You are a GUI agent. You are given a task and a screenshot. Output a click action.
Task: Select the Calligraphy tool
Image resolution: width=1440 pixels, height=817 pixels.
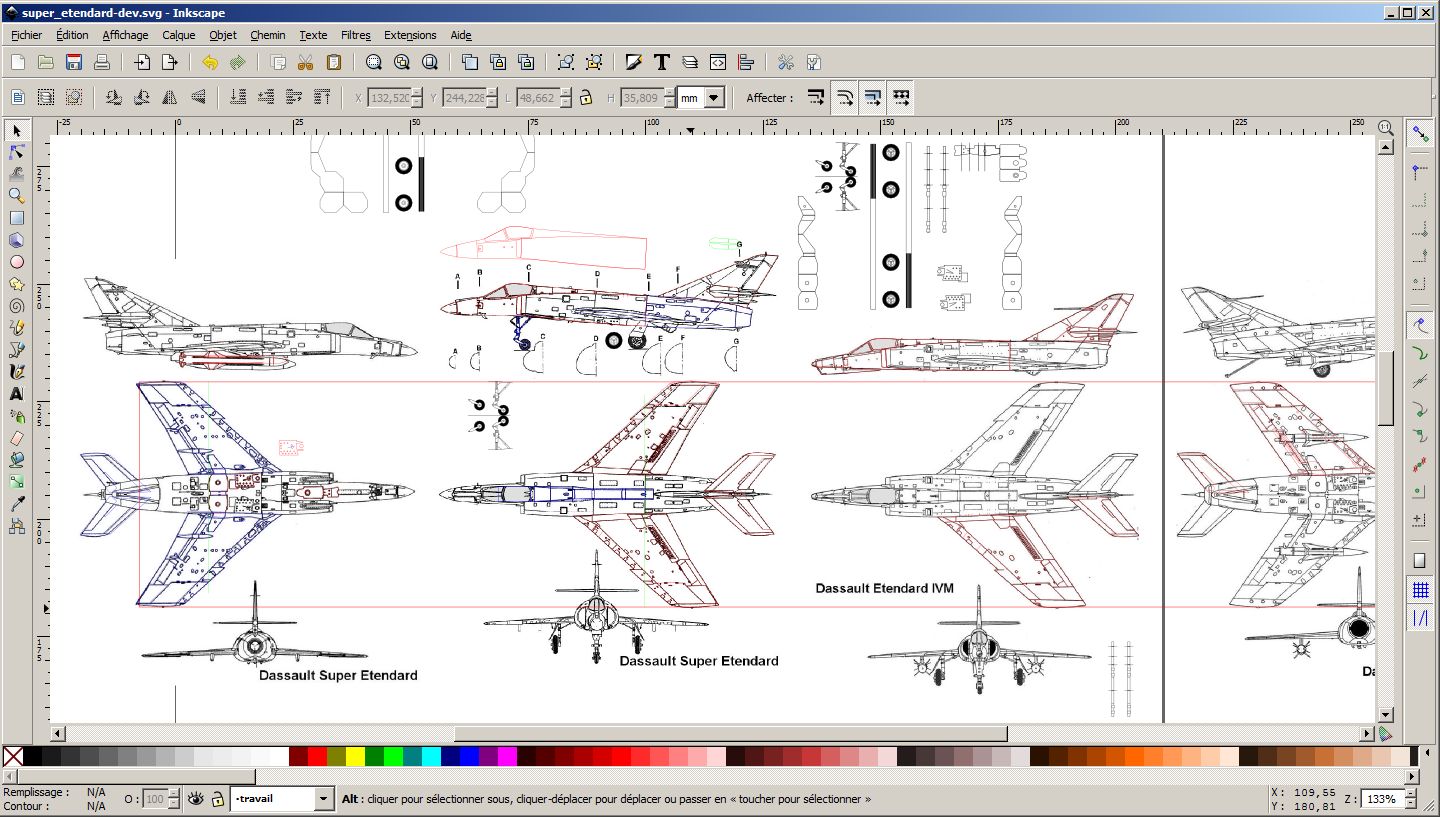(x=17, y=372)
